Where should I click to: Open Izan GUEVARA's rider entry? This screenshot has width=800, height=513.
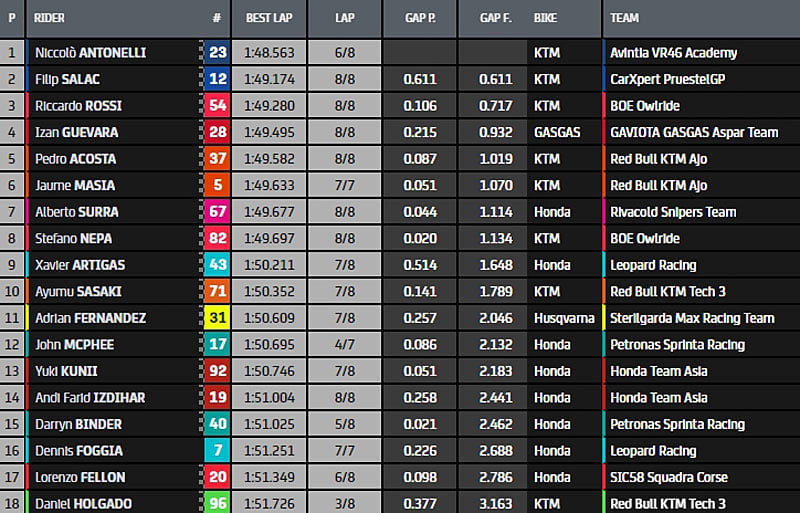tap(76, 132)
